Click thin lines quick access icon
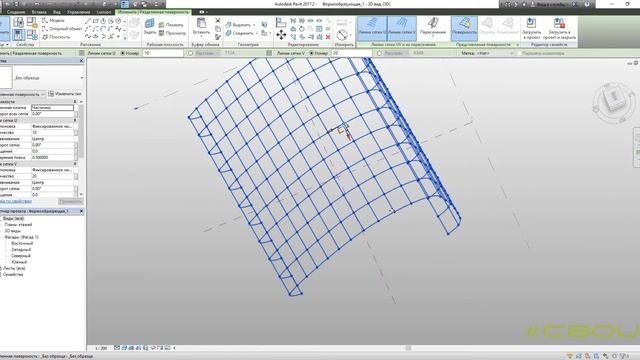 coord(124,4)
